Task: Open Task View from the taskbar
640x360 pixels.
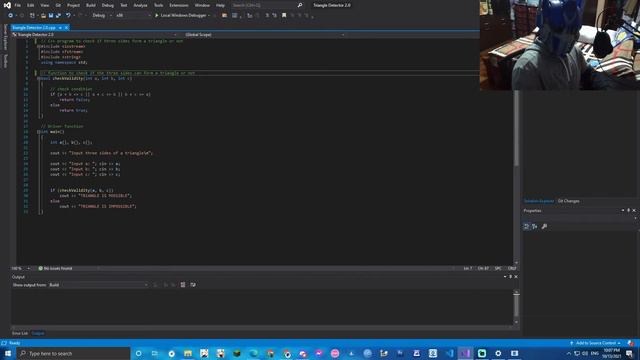Action: (155, 353)
